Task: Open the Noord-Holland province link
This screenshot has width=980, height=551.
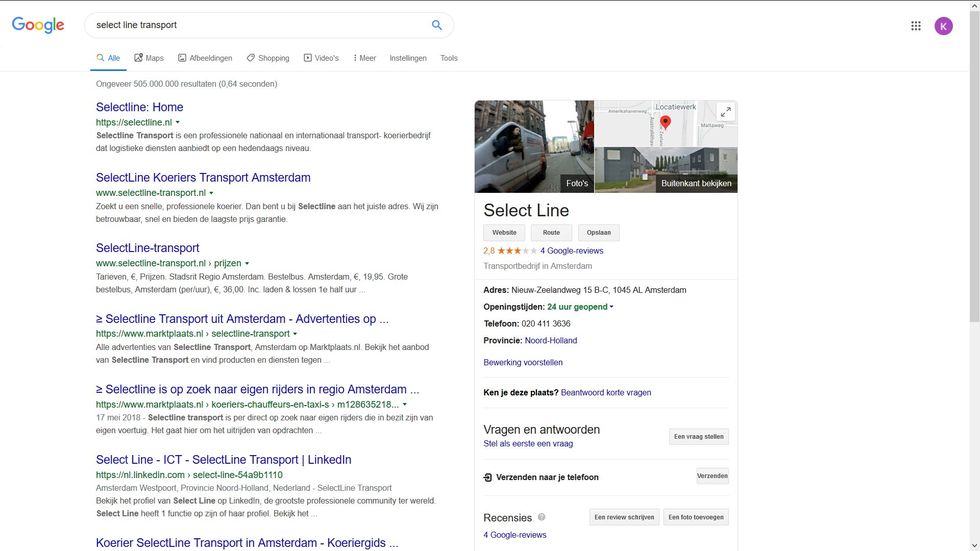Action: 551,340
